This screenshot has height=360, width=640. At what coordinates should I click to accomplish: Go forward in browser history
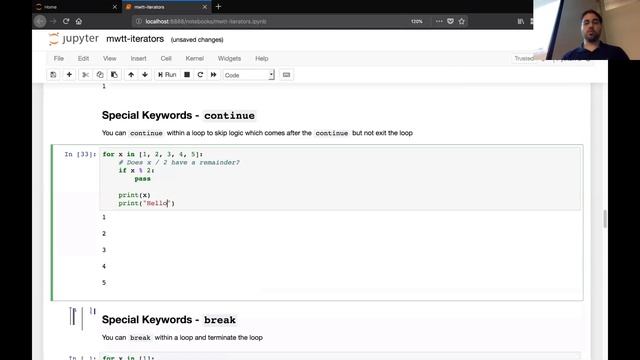point(53,21)
